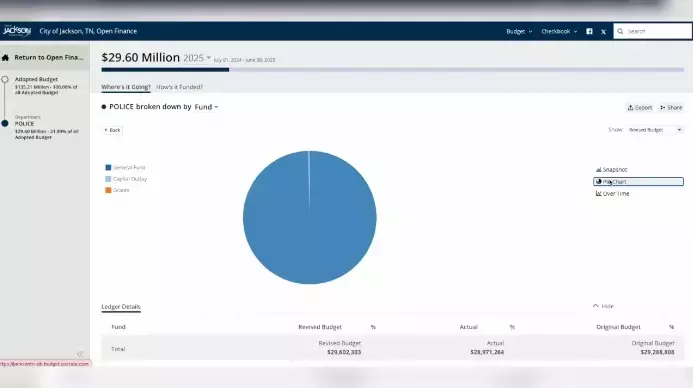This screenshot has width=693, height=388.
Task: Open the X social icon link
Action: point(603,32)
